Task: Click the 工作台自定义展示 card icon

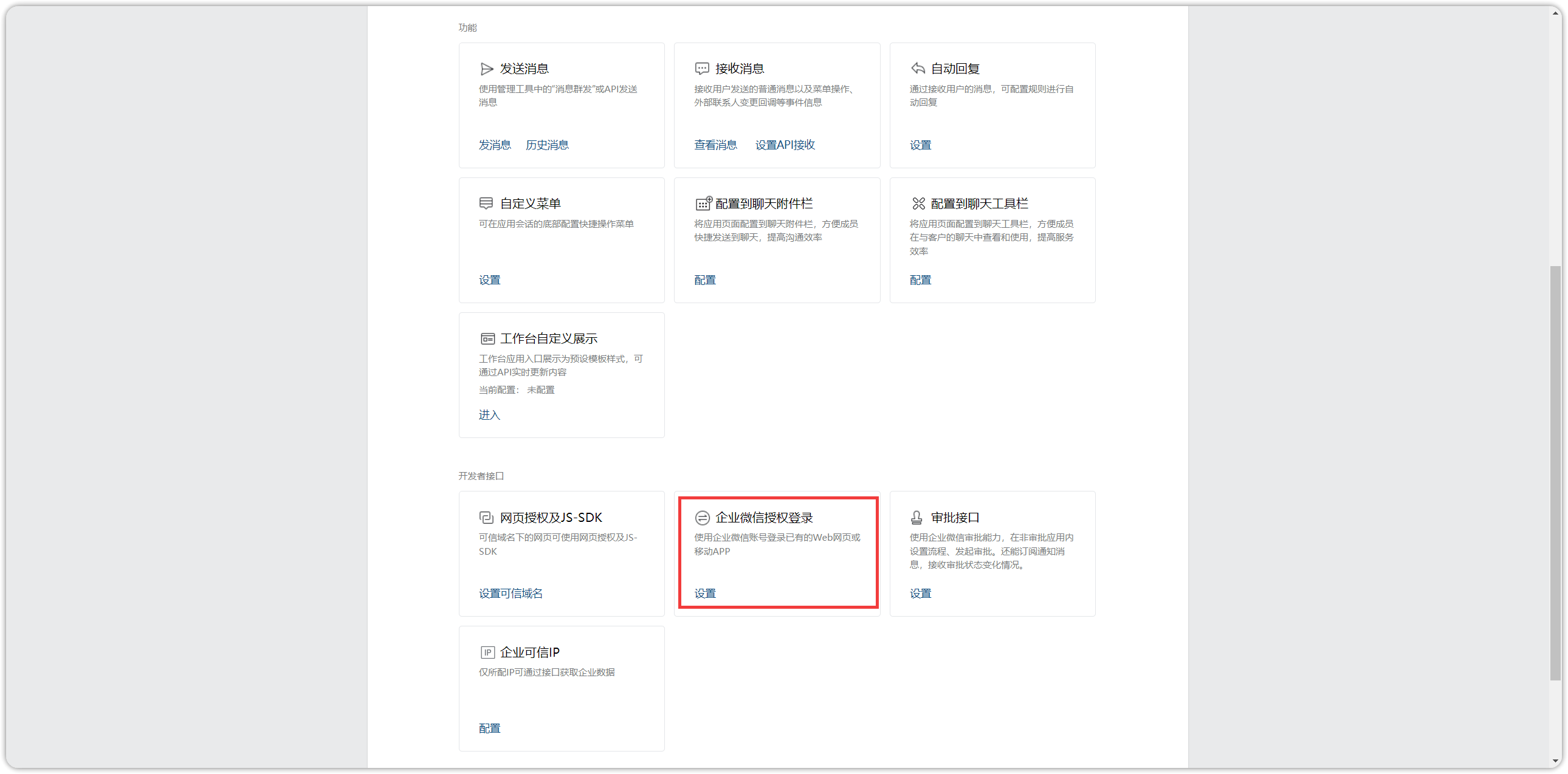Action: [487, 339]
